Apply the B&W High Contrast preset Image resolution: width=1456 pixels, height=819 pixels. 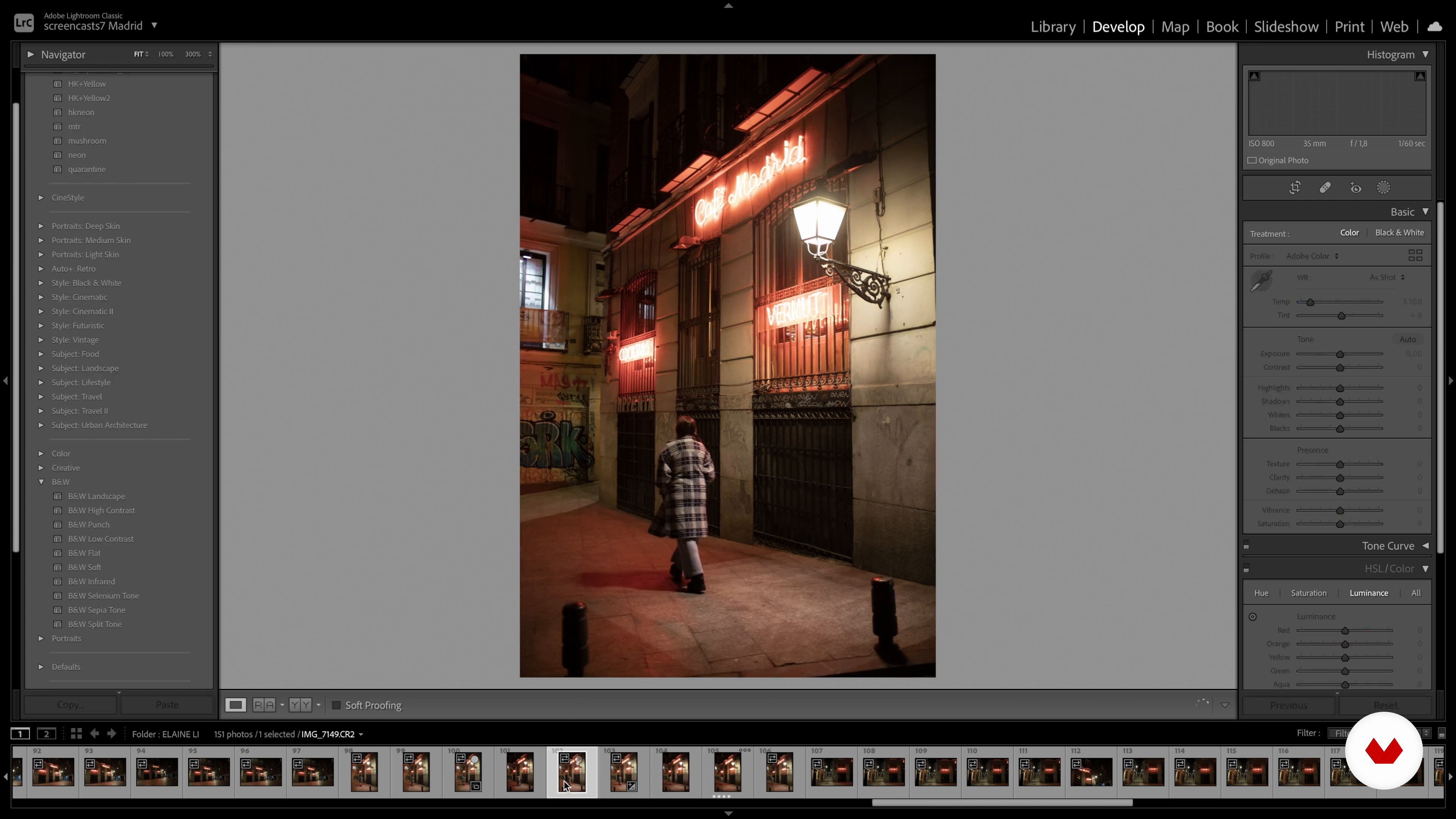pos(101,510)
